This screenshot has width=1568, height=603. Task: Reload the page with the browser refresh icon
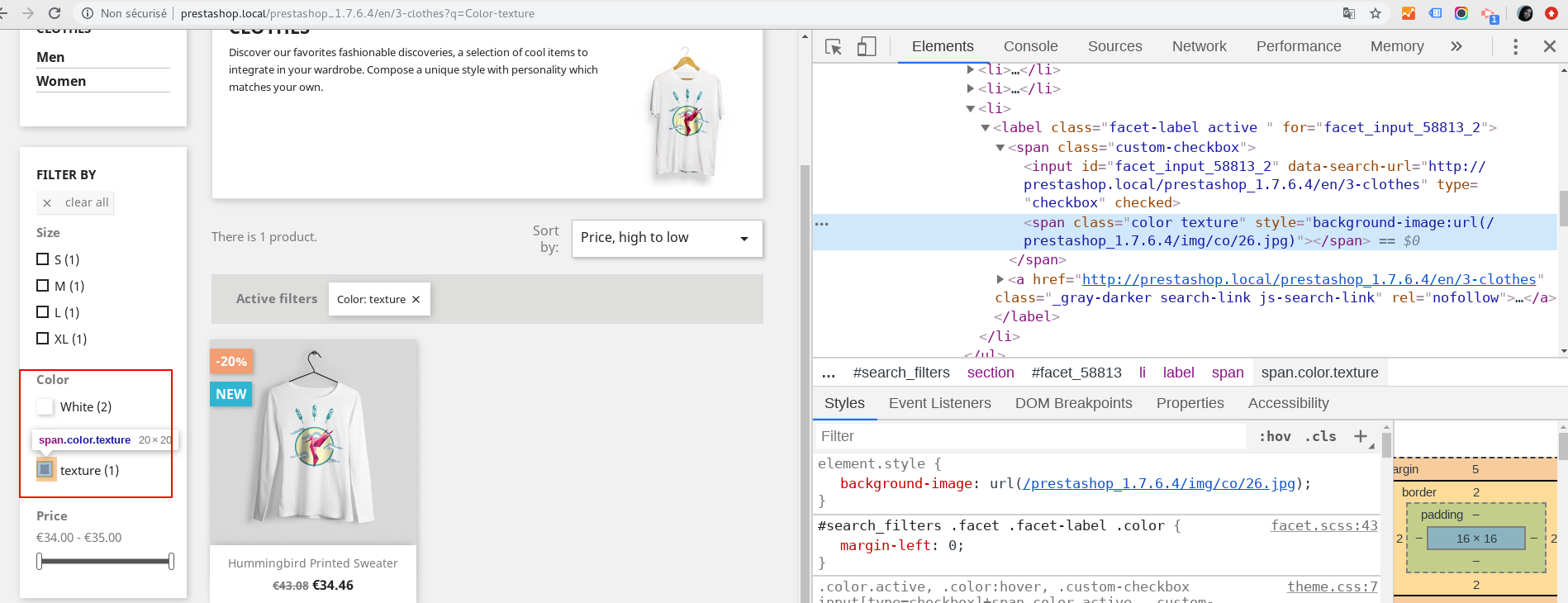coord(55,13)
